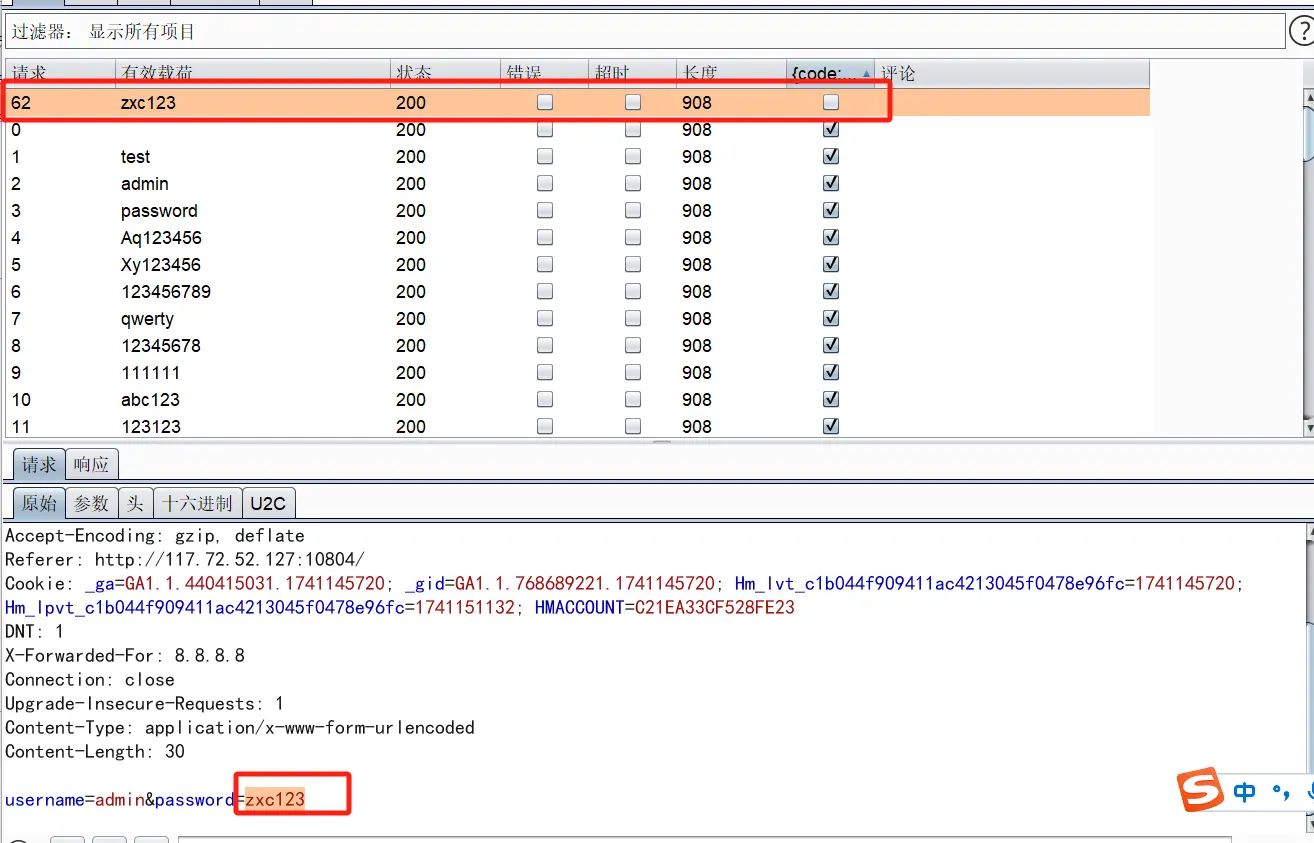This screenshot has width=1314, height=843.
Task: Open the 十六进制 view tab
Action: pos(197,503)
